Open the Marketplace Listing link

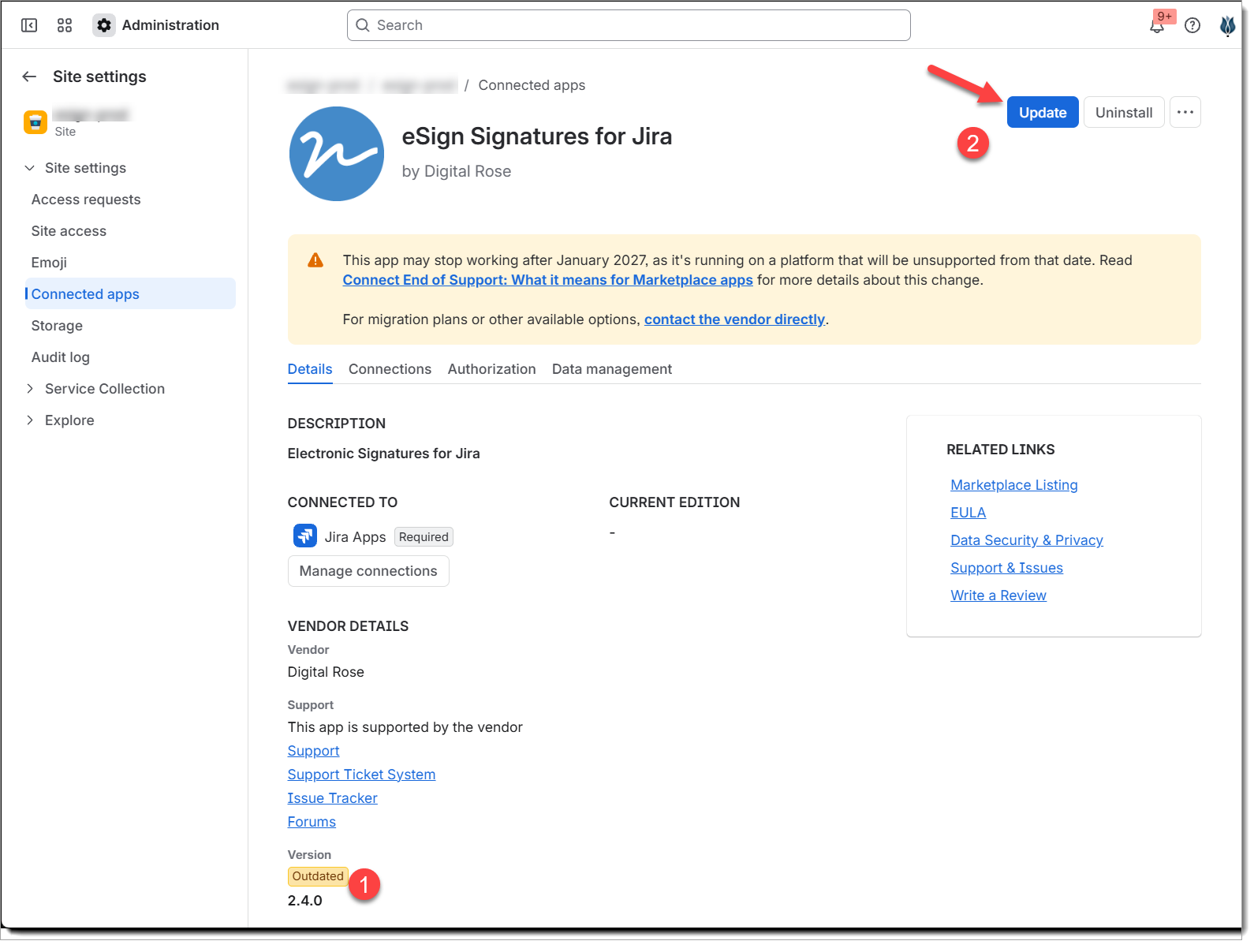point(1014,485)
